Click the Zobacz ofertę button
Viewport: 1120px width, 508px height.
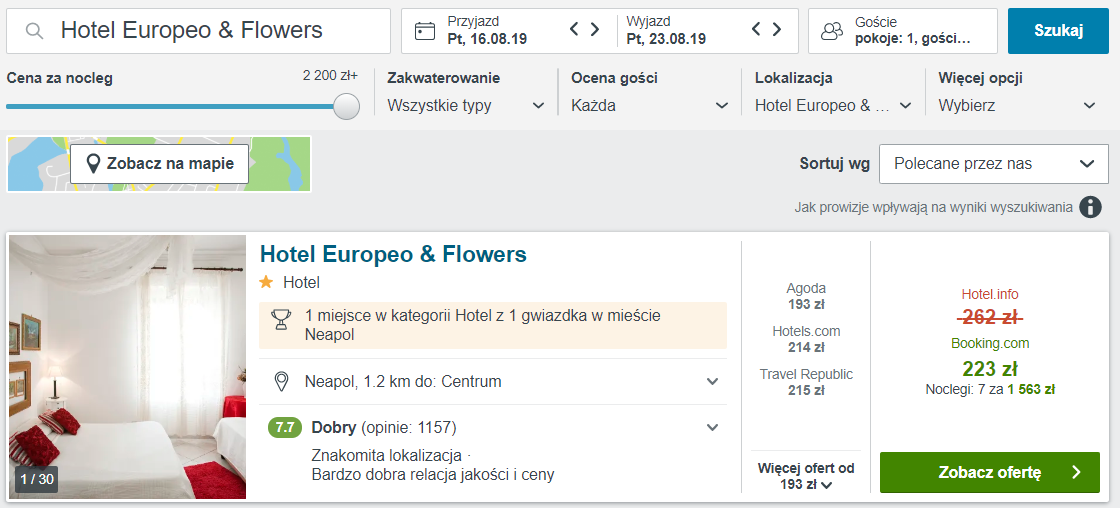click(x=989, y=472)
